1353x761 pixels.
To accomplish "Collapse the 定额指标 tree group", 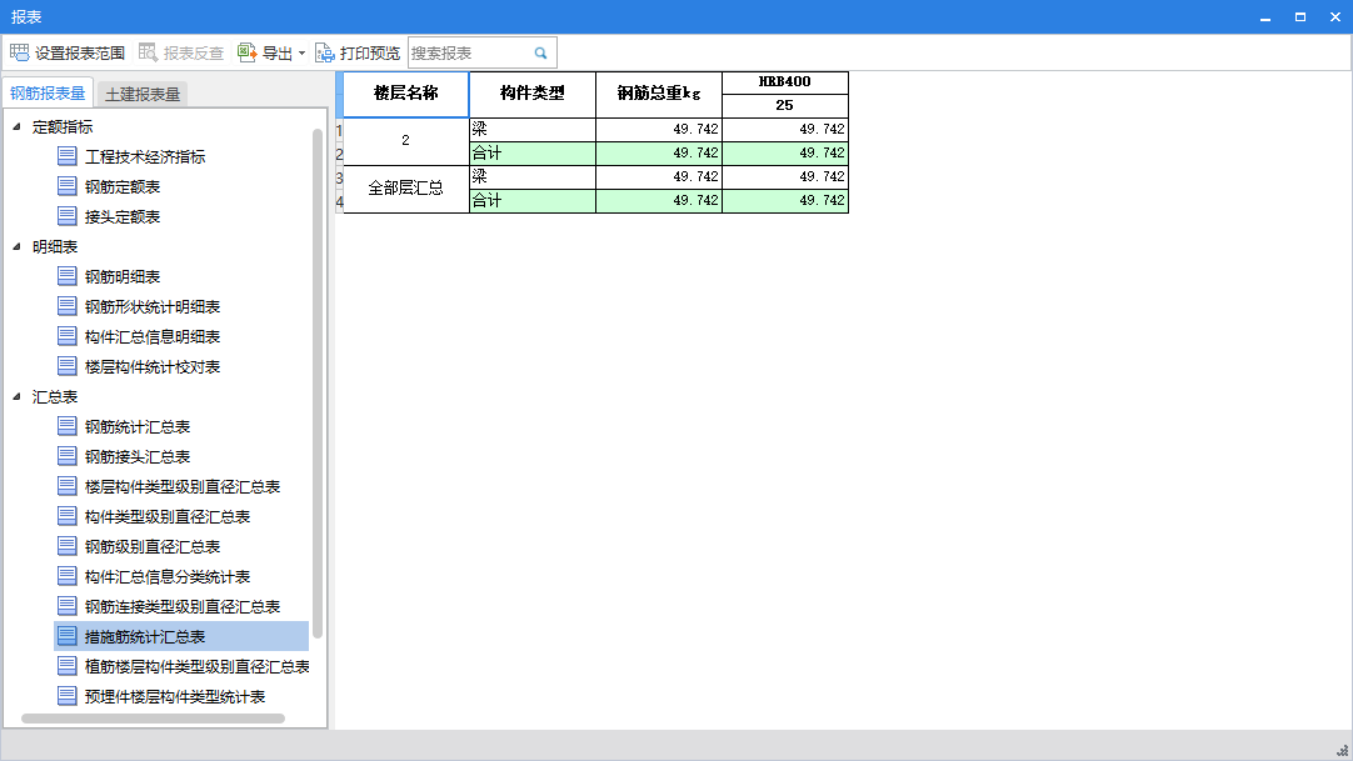I will [x=17, y=127].
